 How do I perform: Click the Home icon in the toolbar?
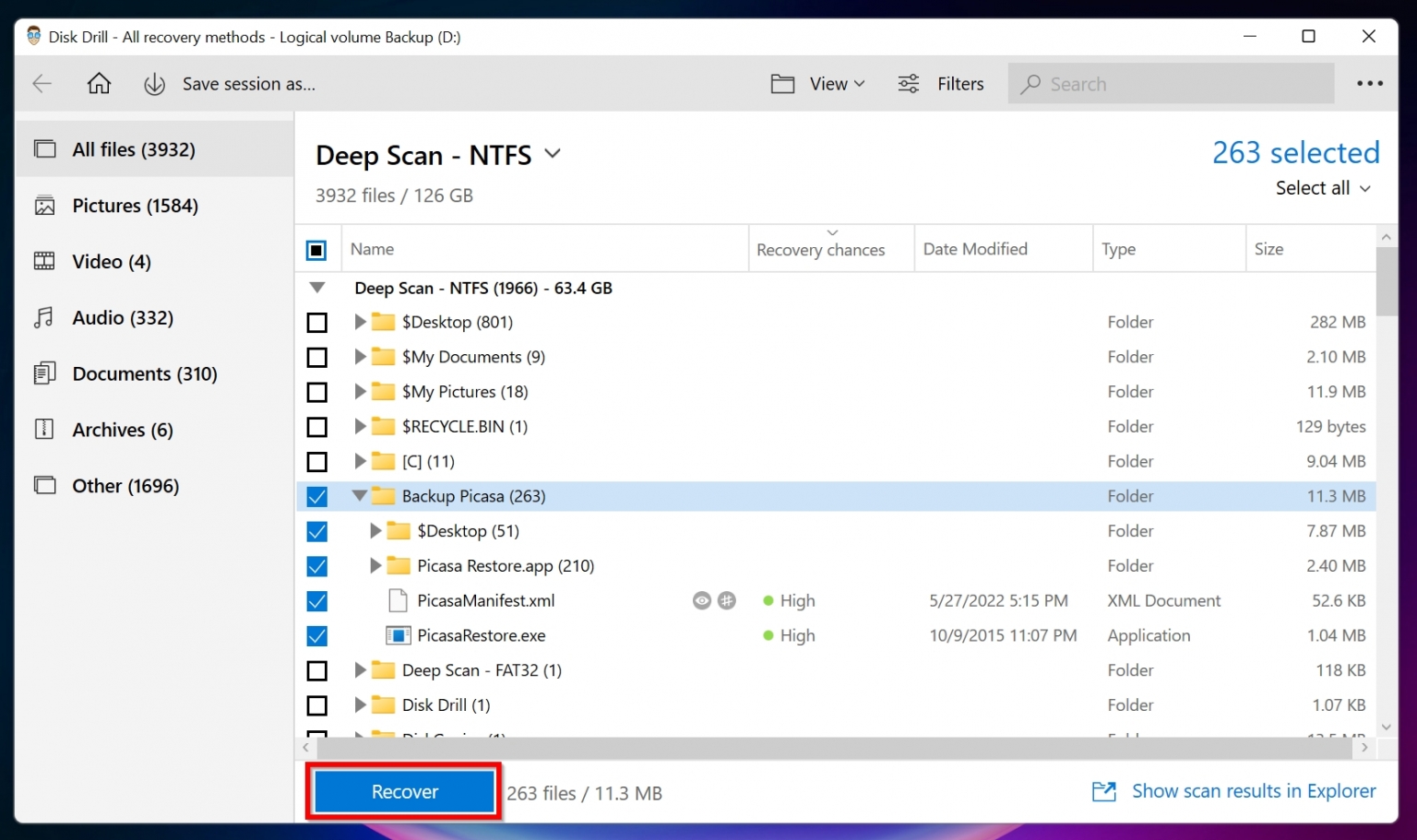coord(99,83)
